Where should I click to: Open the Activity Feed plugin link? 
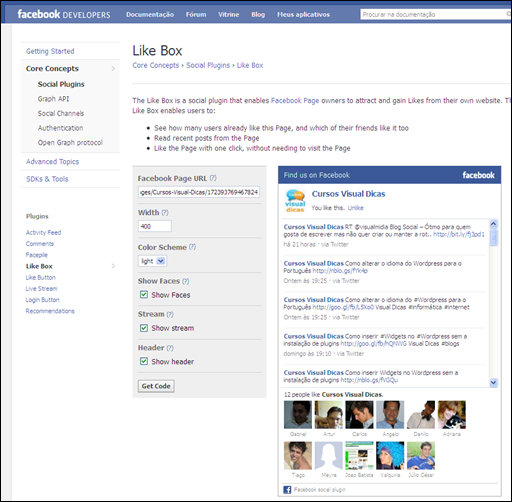pyautogui.click(x=43, y=232)
